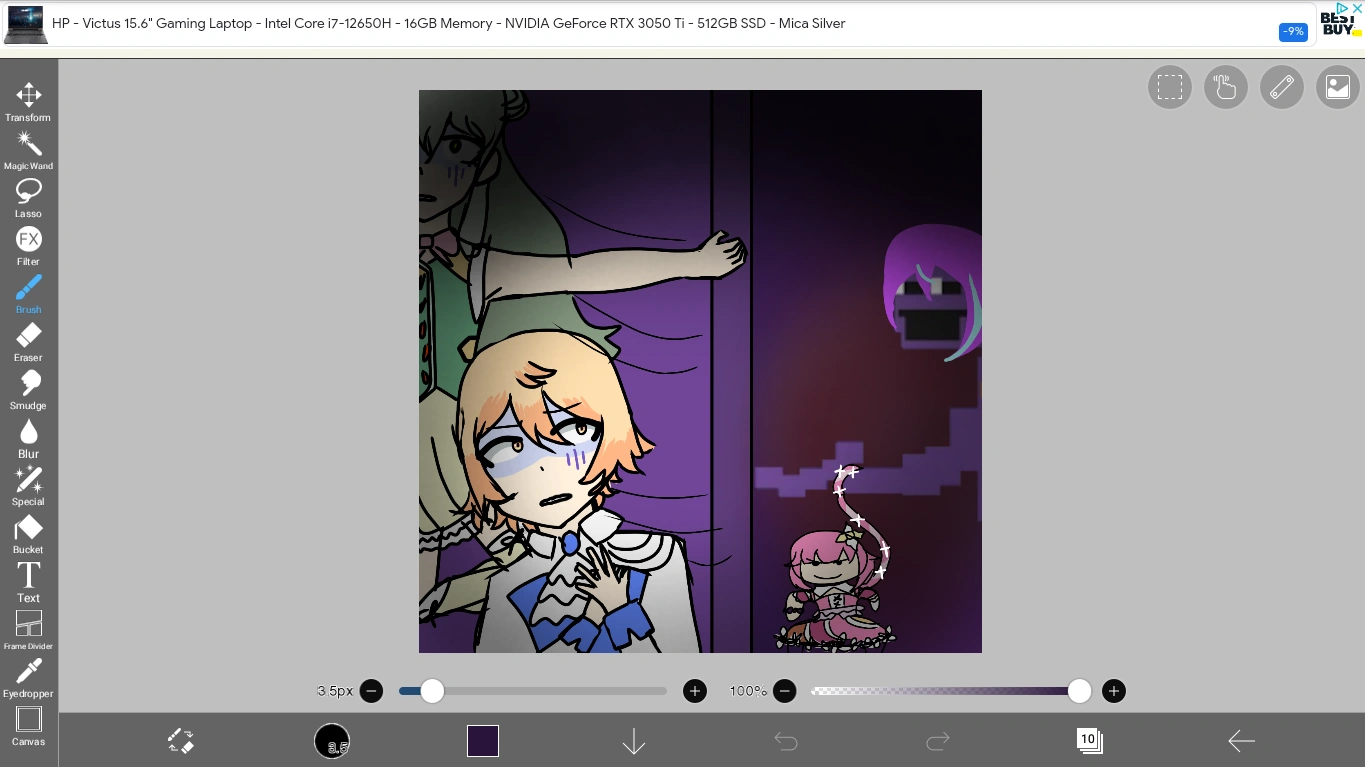Redo the last undone action
The width and height of the screenshot is (1365, 767).
click(938, 741)
